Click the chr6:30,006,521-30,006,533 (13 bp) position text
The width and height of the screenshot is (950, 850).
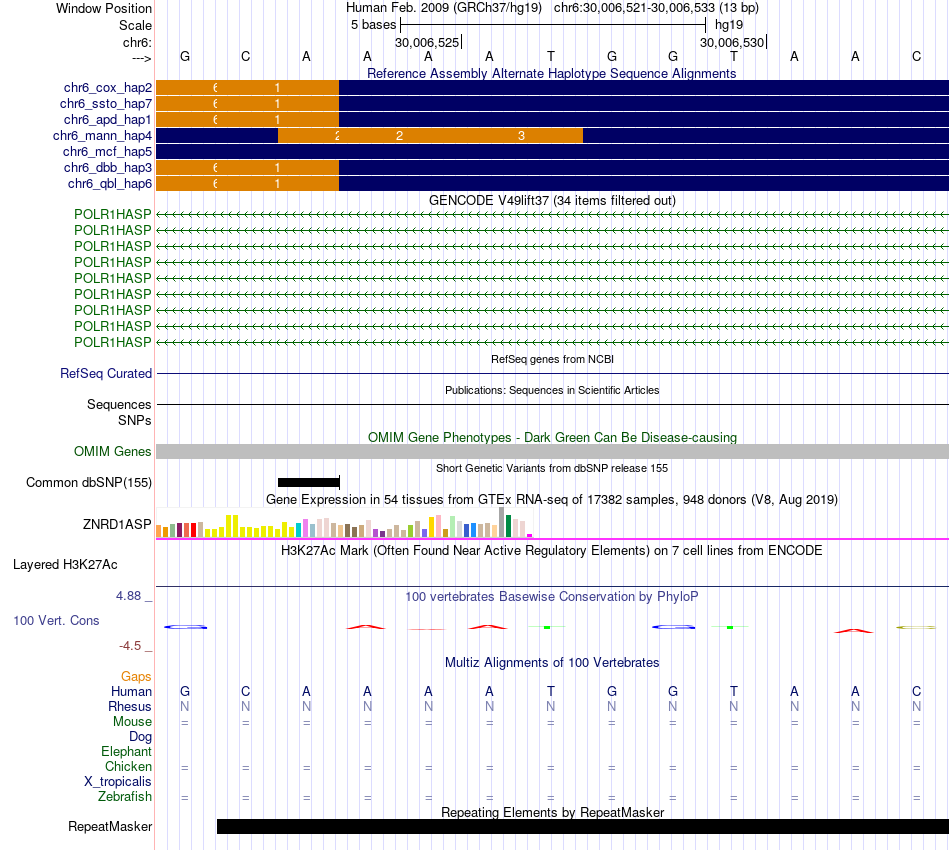pyautogui.click(x=656, y=8)
